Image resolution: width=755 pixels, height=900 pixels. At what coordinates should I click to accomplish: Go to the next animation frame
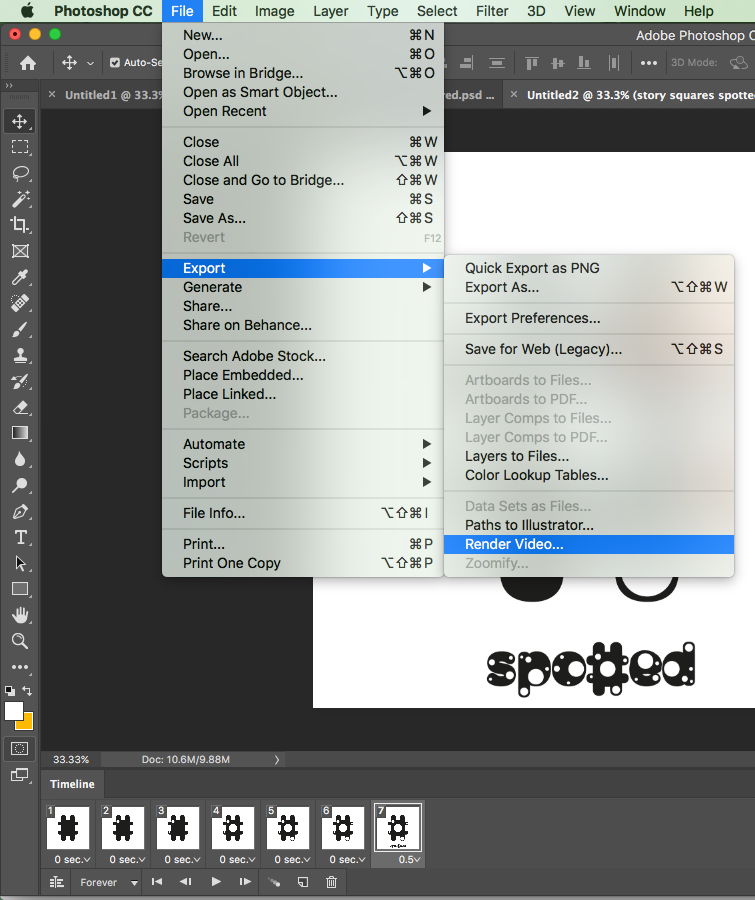245,882
